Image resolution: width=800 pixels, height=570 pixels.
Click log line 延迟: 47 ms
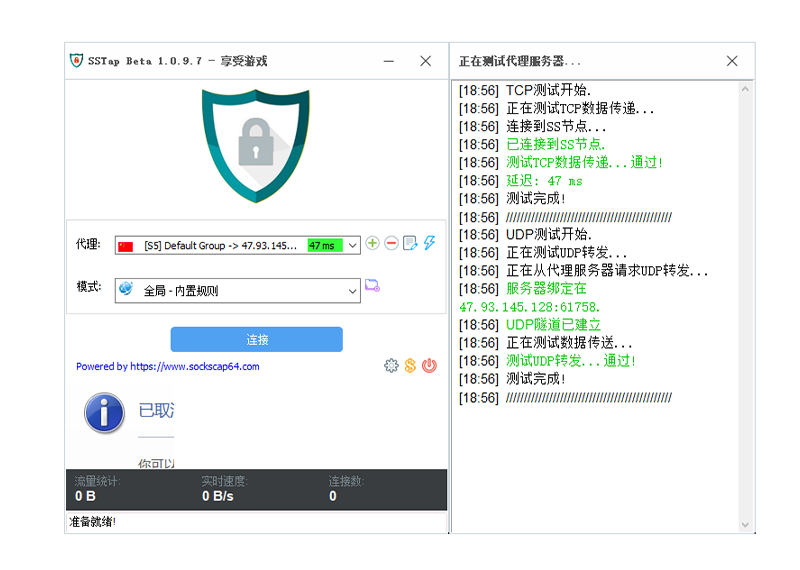[x=544, y=181]
